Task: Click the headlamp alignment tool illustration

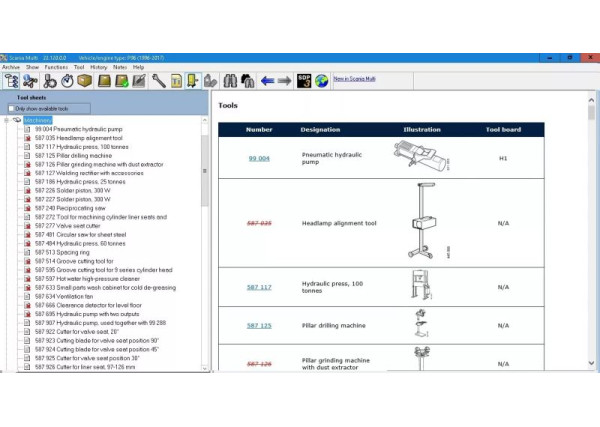Action: coord(420,222)
